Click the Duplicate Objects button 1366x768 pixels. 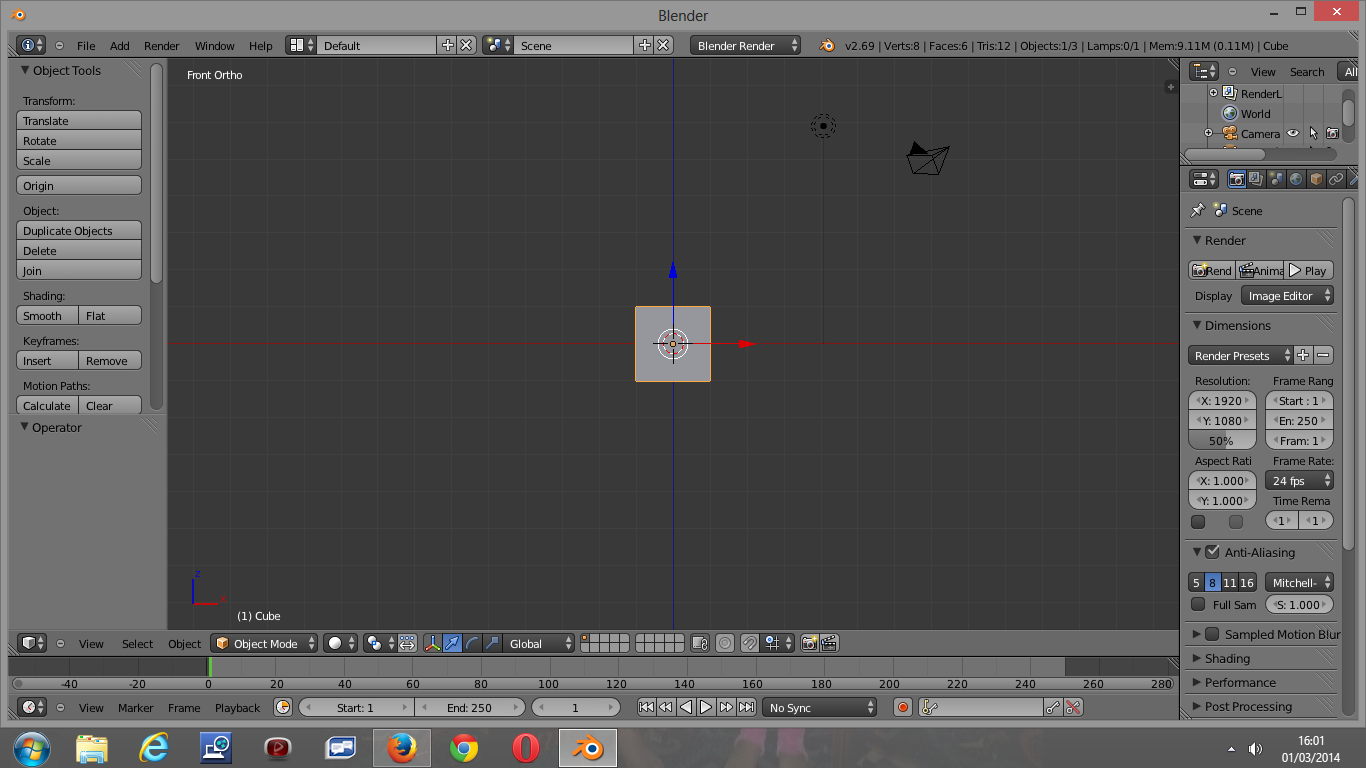(79, 230)
